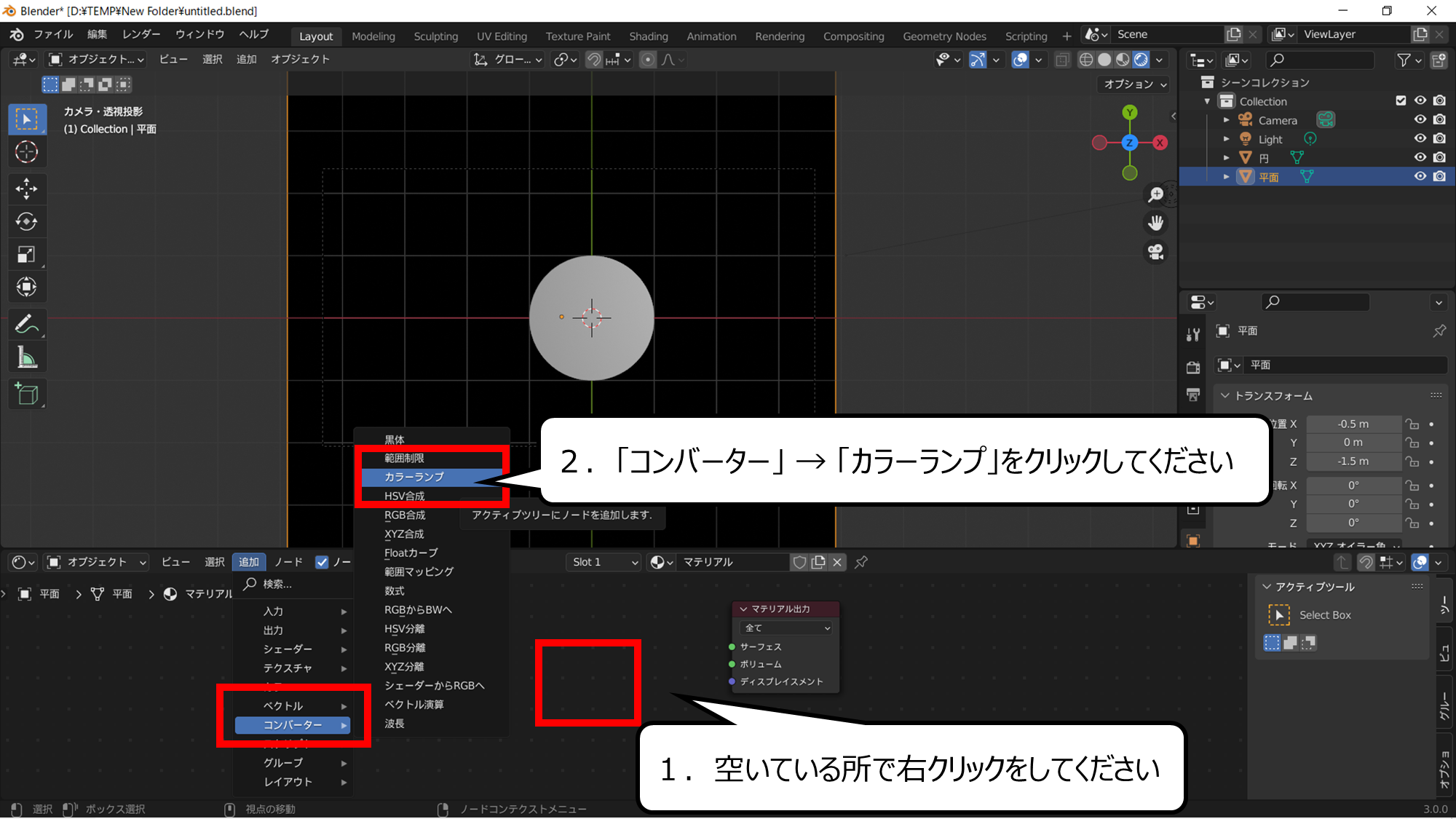Select the Measure tool
This screenshot has width=1456, height=819.
pyautogui.click(x=27, y=357)
